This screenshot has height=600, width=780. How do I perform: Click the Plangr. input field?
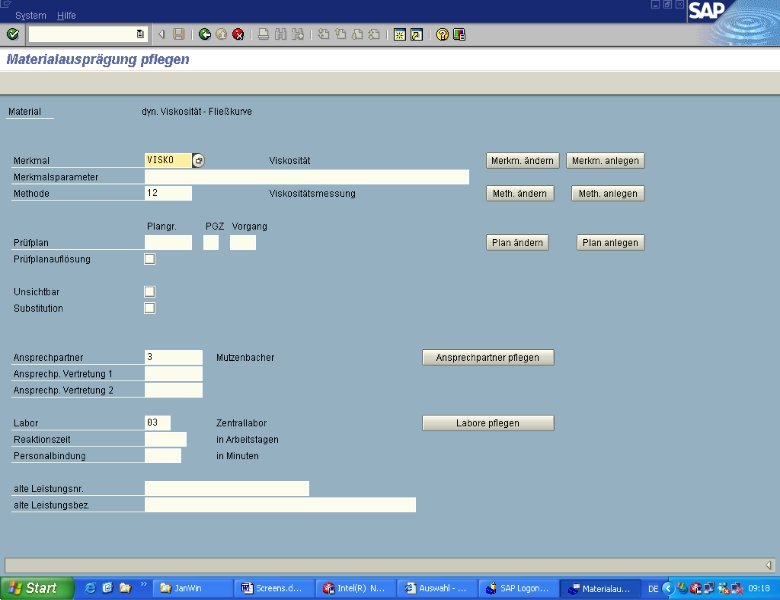click(168, 242)
